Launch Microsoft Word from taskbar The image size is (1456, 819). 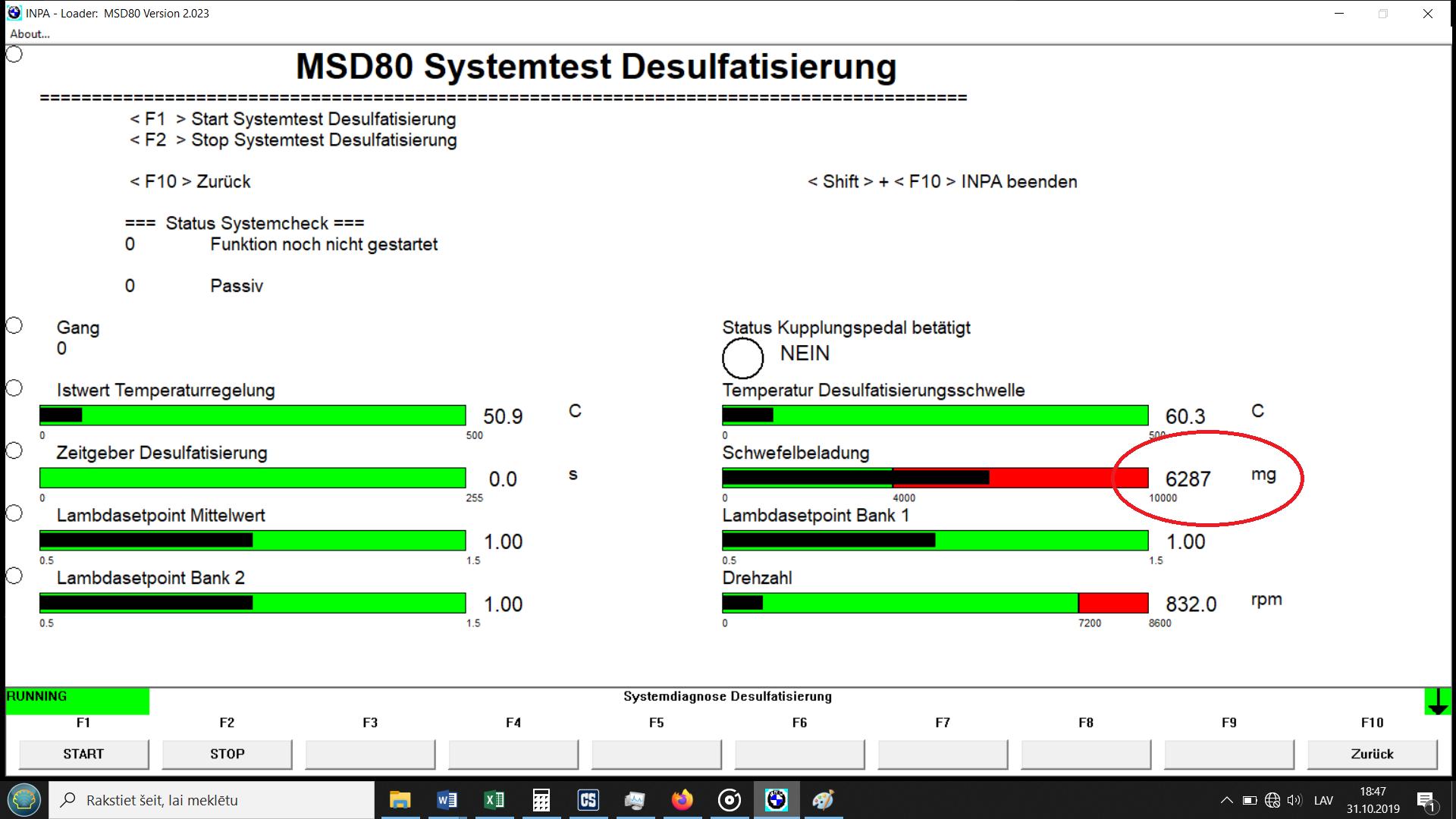pos(447,800)
